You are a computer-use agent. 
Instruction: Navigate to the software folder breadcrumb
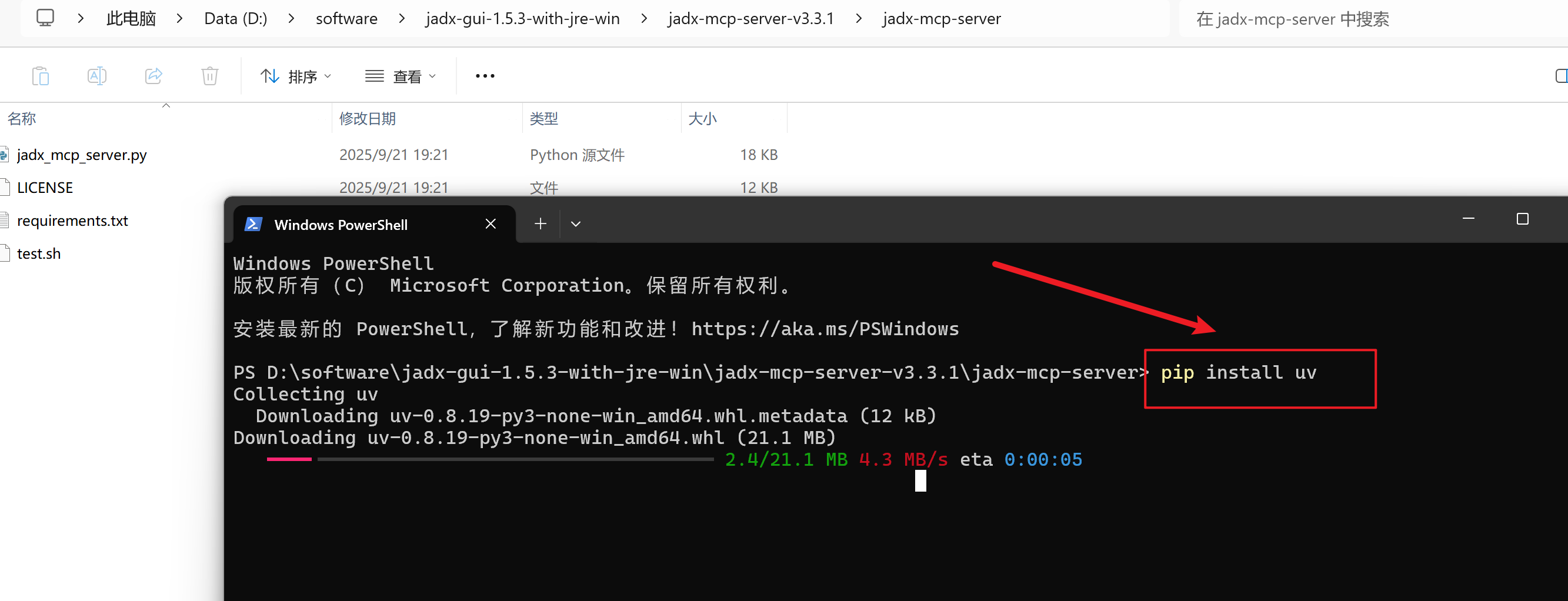(346, 19)
